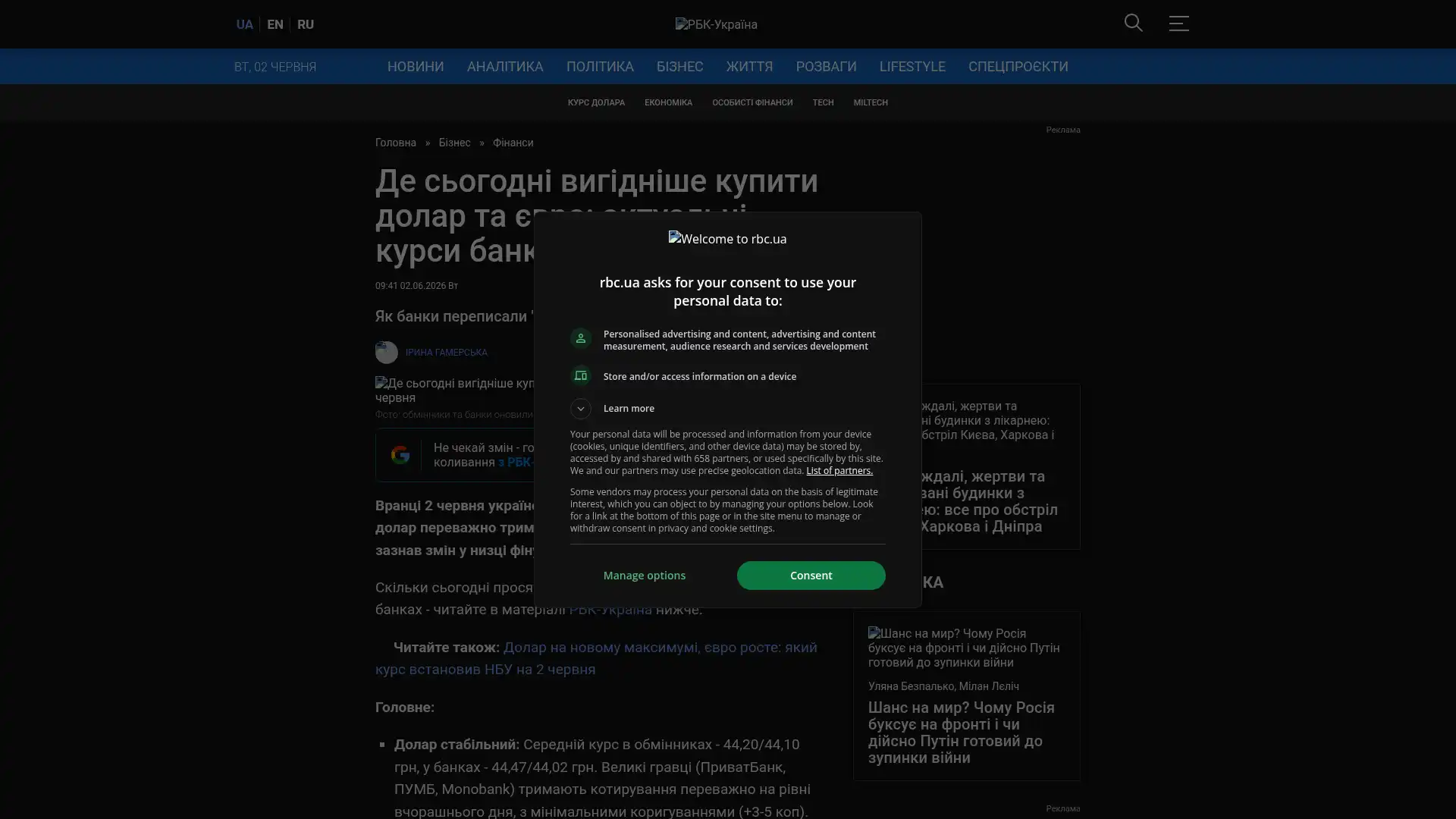1456x819 pixels.
Task: Click the date ВТ, 02 ЧЕРВНЯ
Action: point(275,67)
